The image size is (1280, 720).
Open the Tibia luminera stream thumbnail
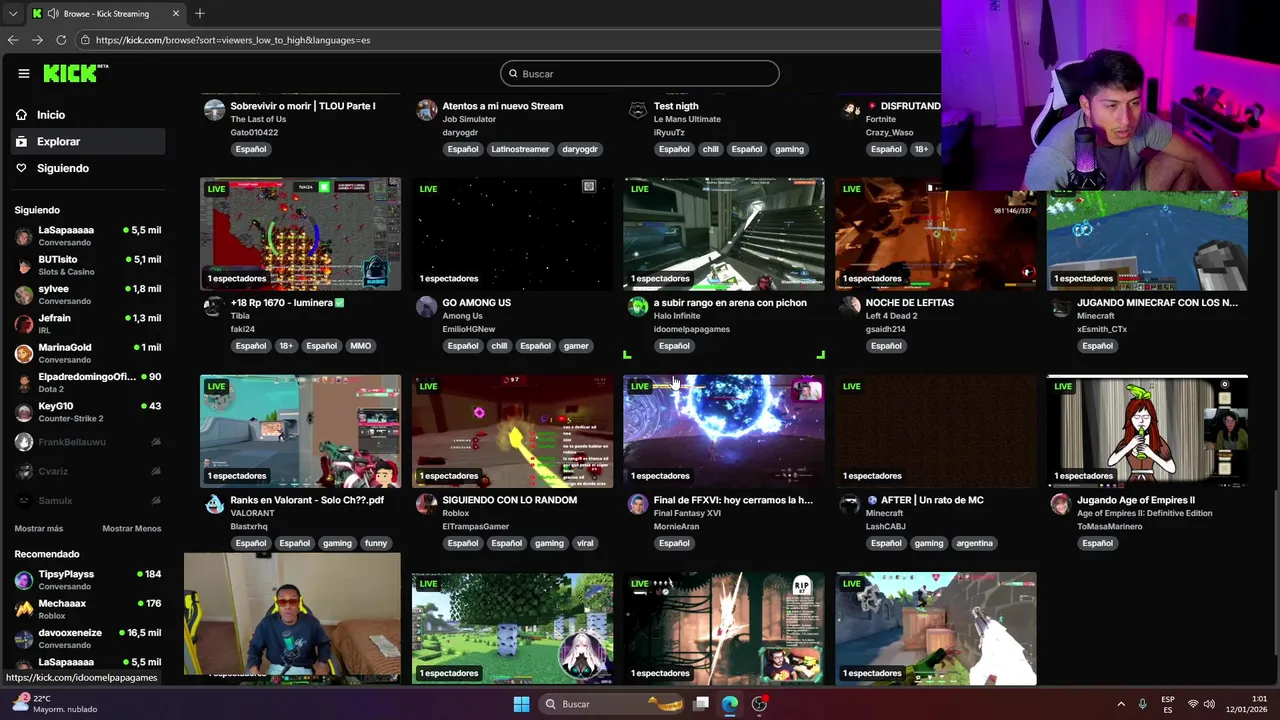coord(300,234)
